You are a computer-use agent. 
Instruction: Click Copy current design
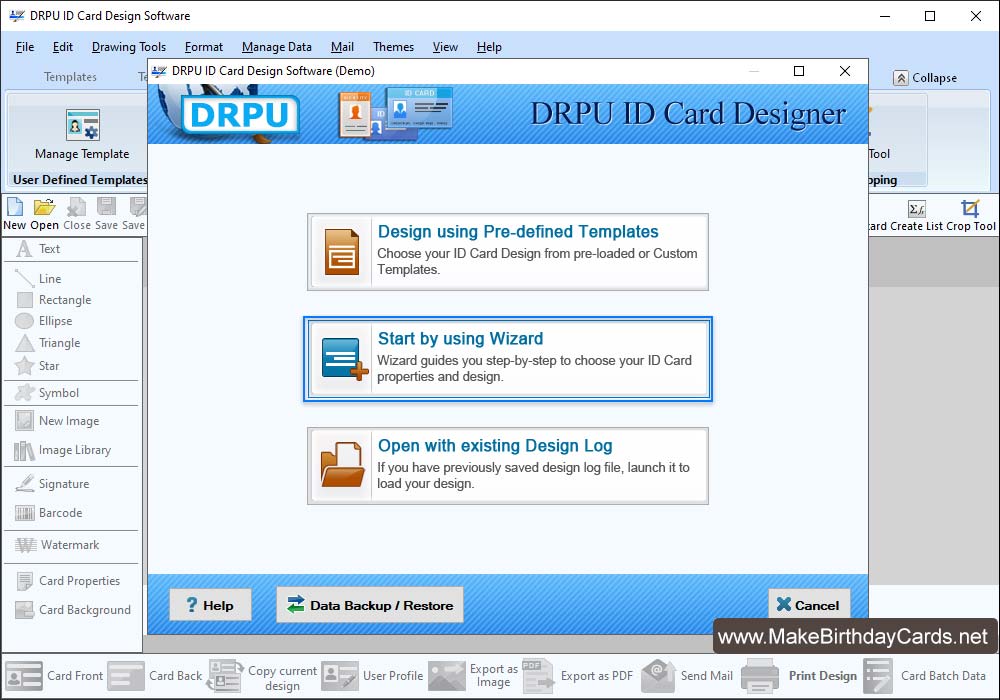pos(263,676)
